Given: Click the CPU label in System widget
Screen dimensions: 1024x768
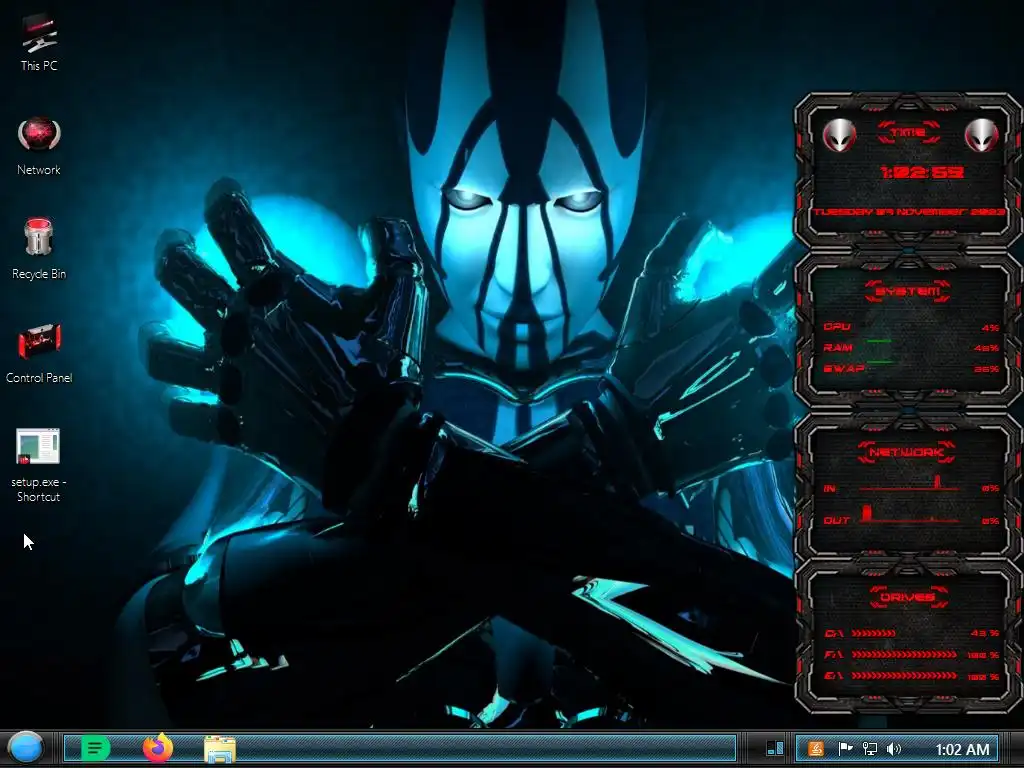Looking at the screenshot, I should click(837, 327).
